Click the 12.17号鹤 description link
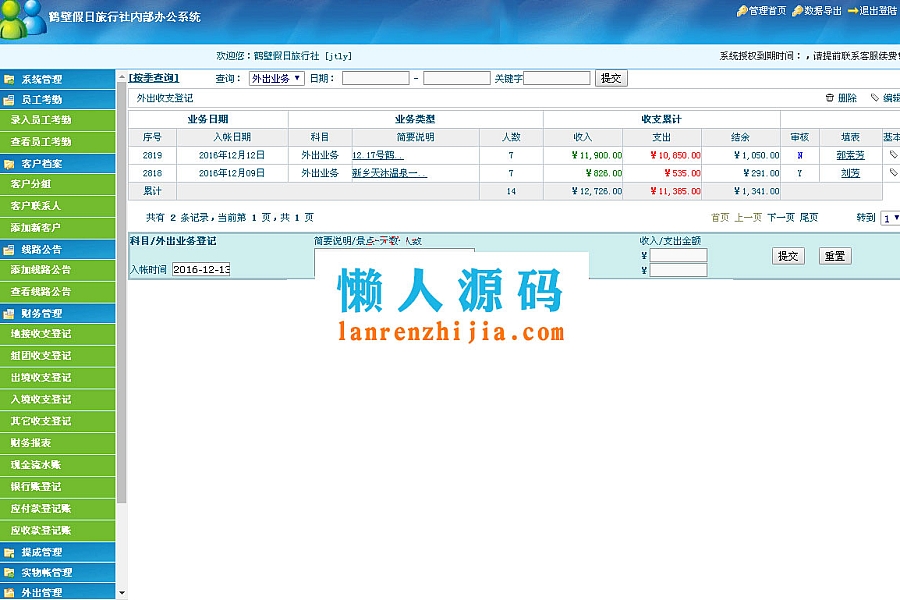 (x=378, y=155)
